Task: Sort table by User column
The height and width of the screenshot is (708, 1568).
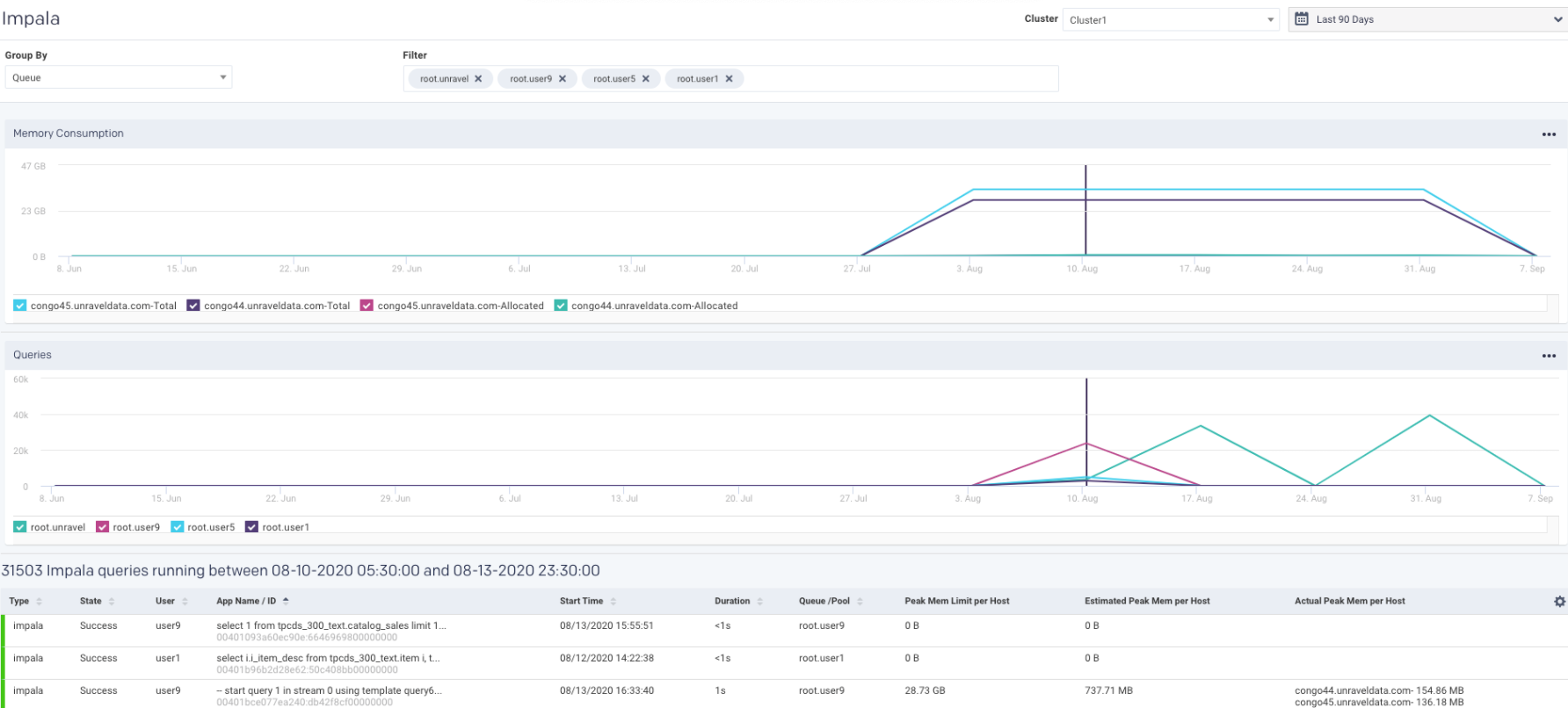Action: 185,602
